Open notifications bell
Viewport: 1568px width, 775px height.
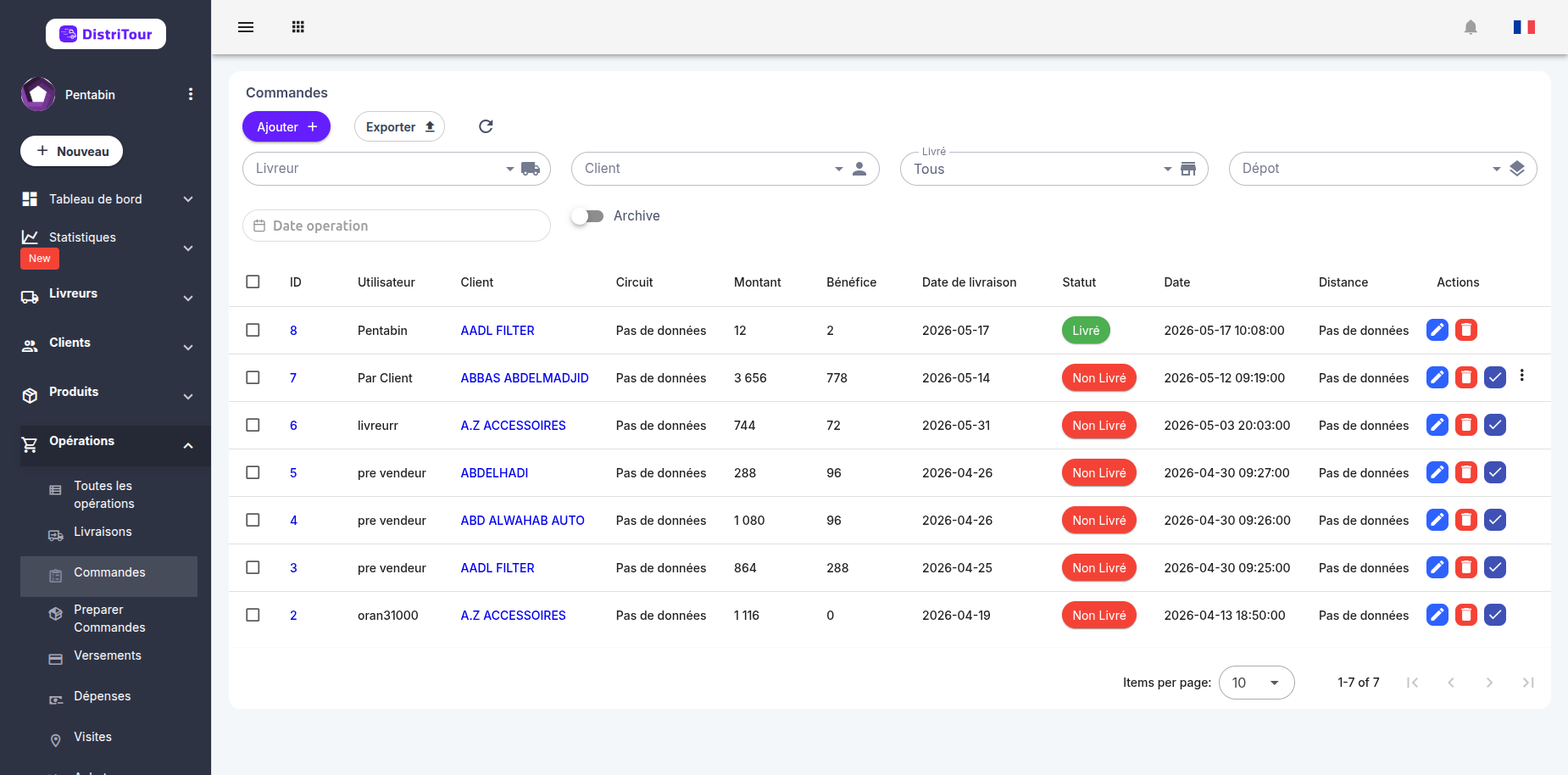(x=1471, y=27)
